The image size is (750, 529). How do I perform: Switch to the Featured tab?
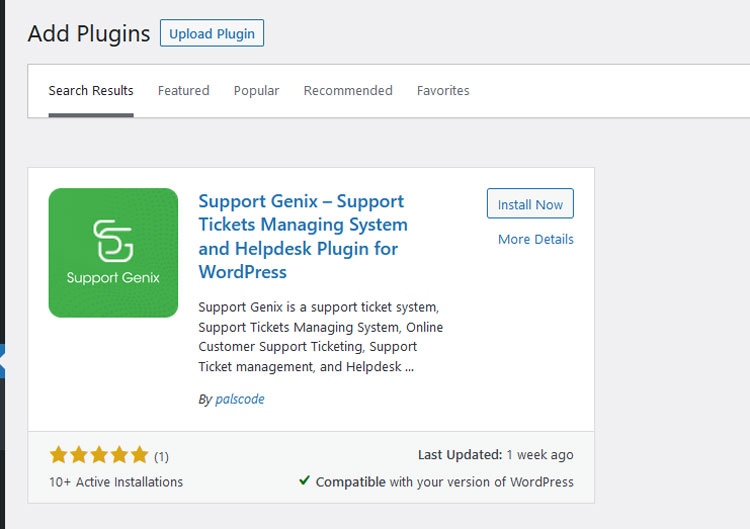point(184,90)
